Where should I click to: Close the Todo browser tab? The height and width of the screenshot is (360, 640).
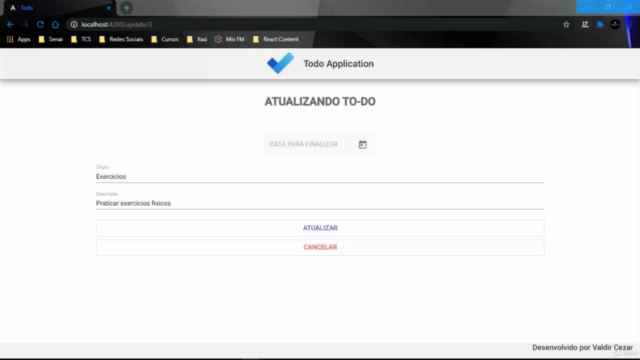coord(109,8)
